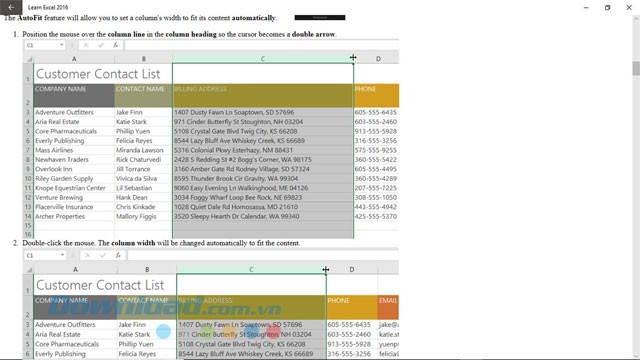Click the 'Learn Excel 2016' window title
640x360 pixels.
click(48, 7)
